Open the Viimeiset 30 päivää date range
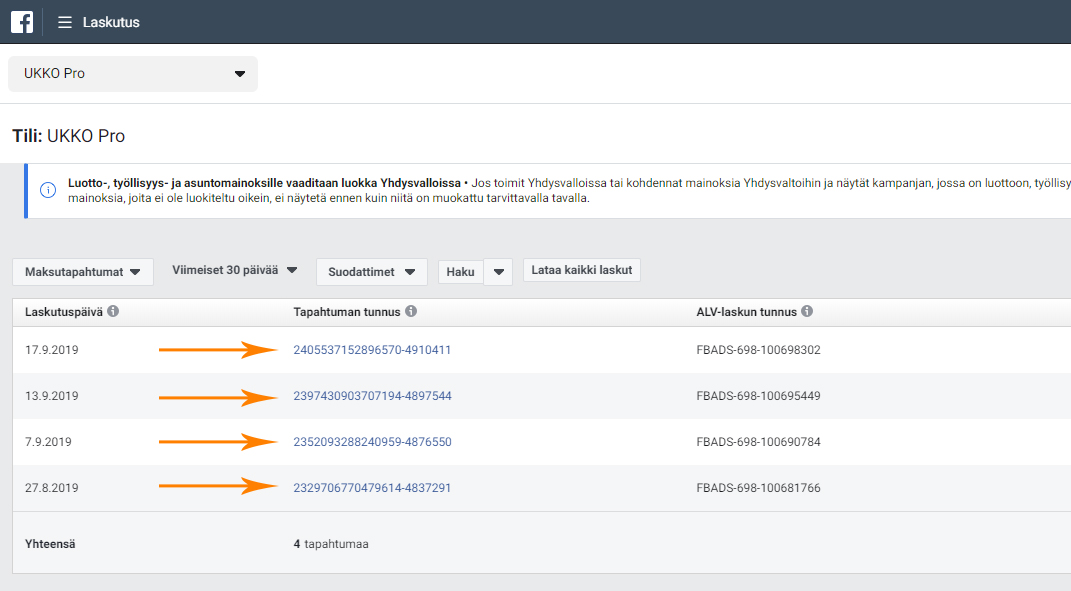The width and height of the screenshot is (1071, 591). (234, 271)
